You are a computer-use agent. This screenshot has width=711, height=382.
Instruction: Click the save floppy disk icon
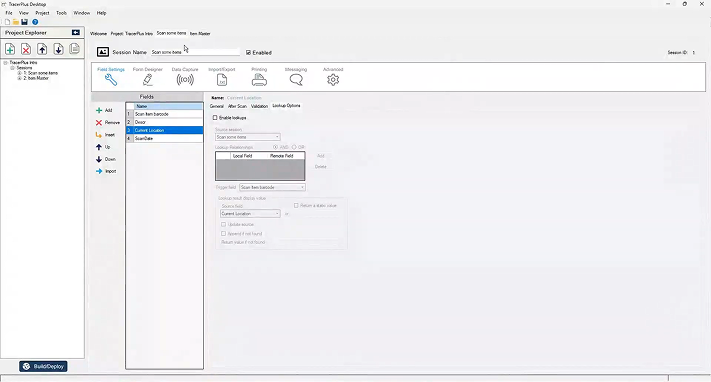24,22
